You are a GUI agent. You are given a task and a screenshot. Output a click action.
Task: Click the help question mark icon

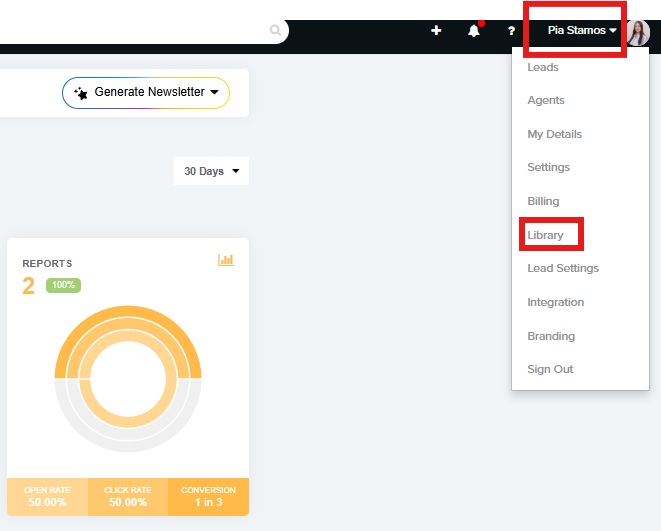point(511,31)
